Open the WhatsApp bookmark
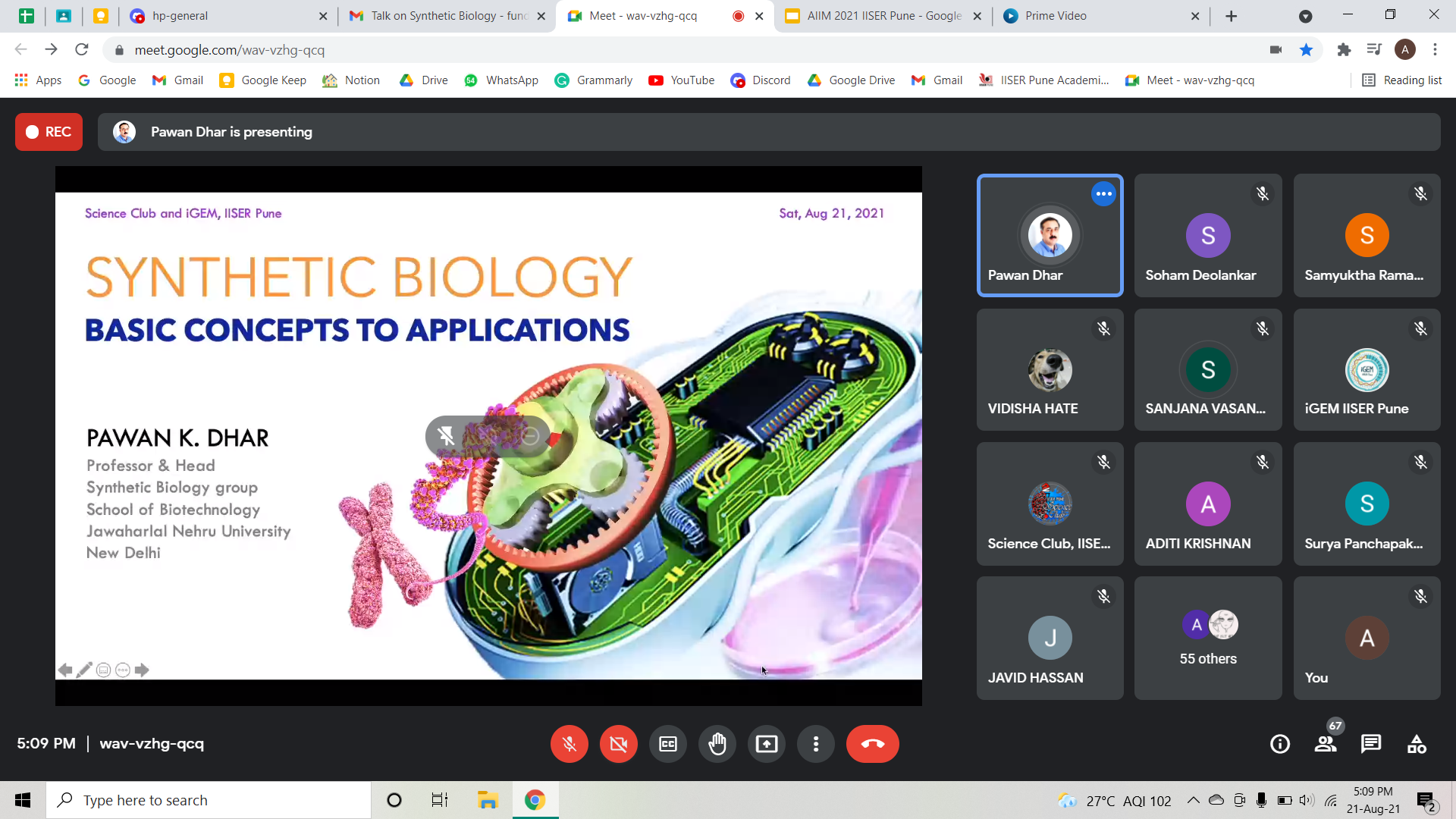The width and height of the screenshot is (1456, 819). 501,80
